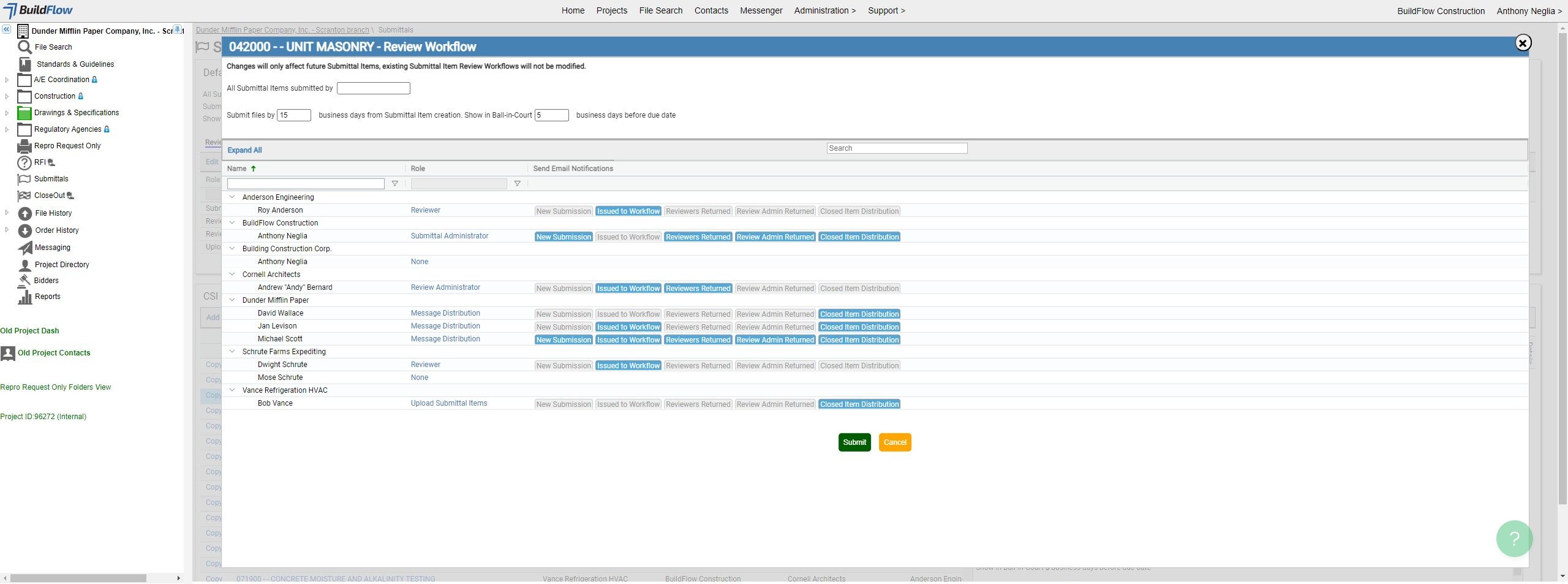The image size is (1568, 584).
Task: Click the Search input field
Action: click(x=897, y=148)
